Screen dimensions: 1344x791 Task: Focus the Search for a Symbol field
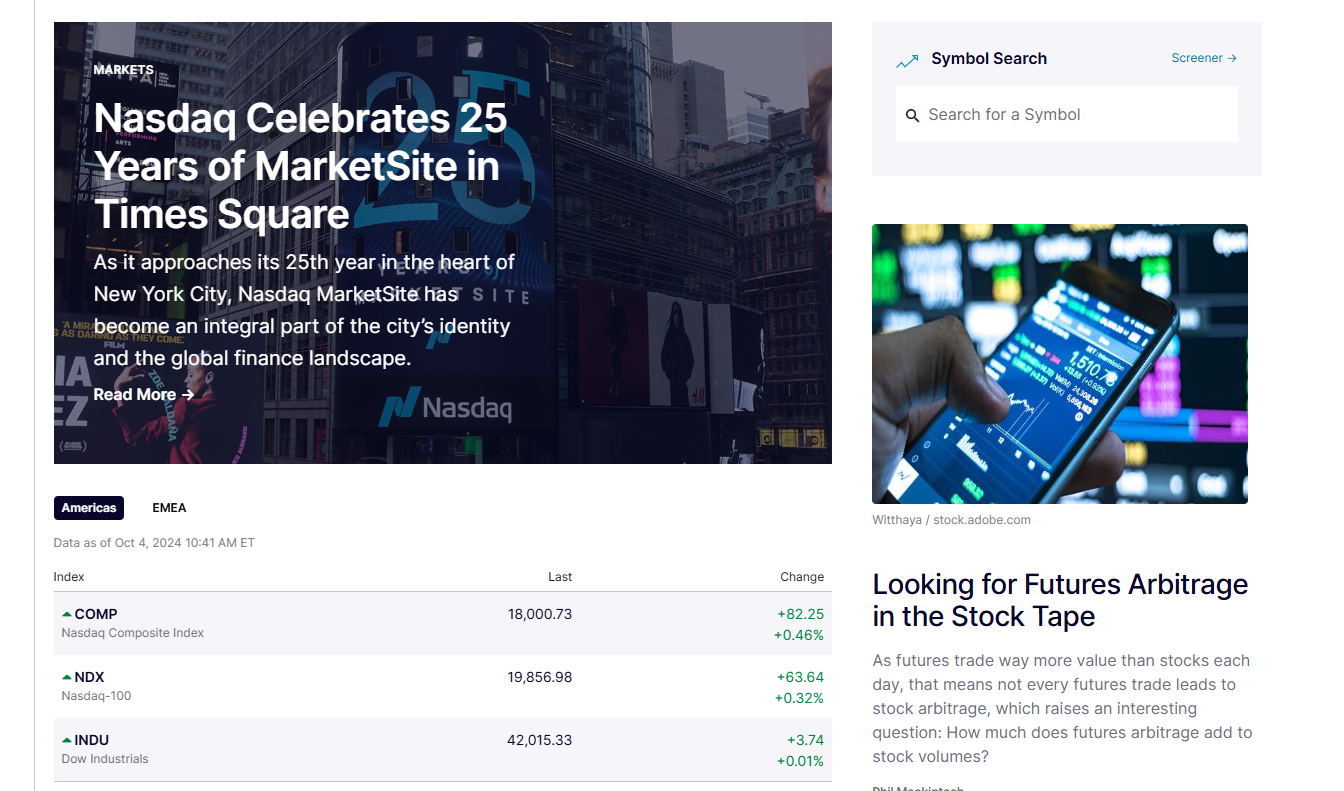coord(1075,114)
